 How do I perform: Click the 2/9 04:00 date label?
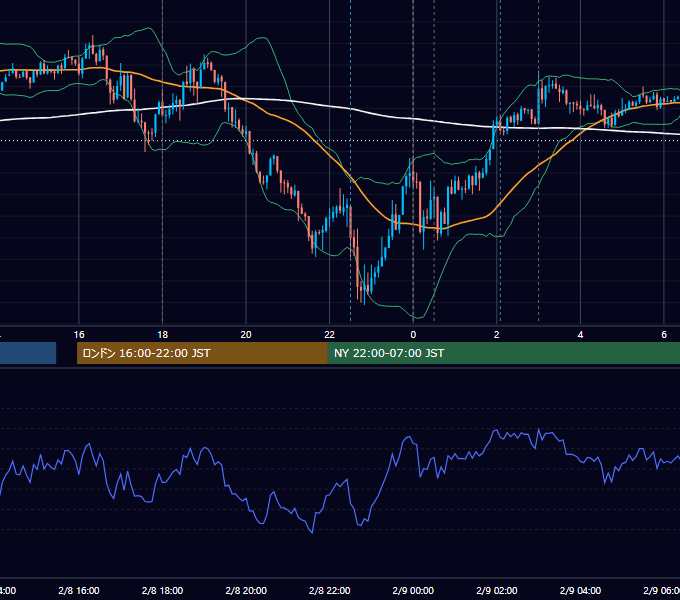[x=580, y=590]
